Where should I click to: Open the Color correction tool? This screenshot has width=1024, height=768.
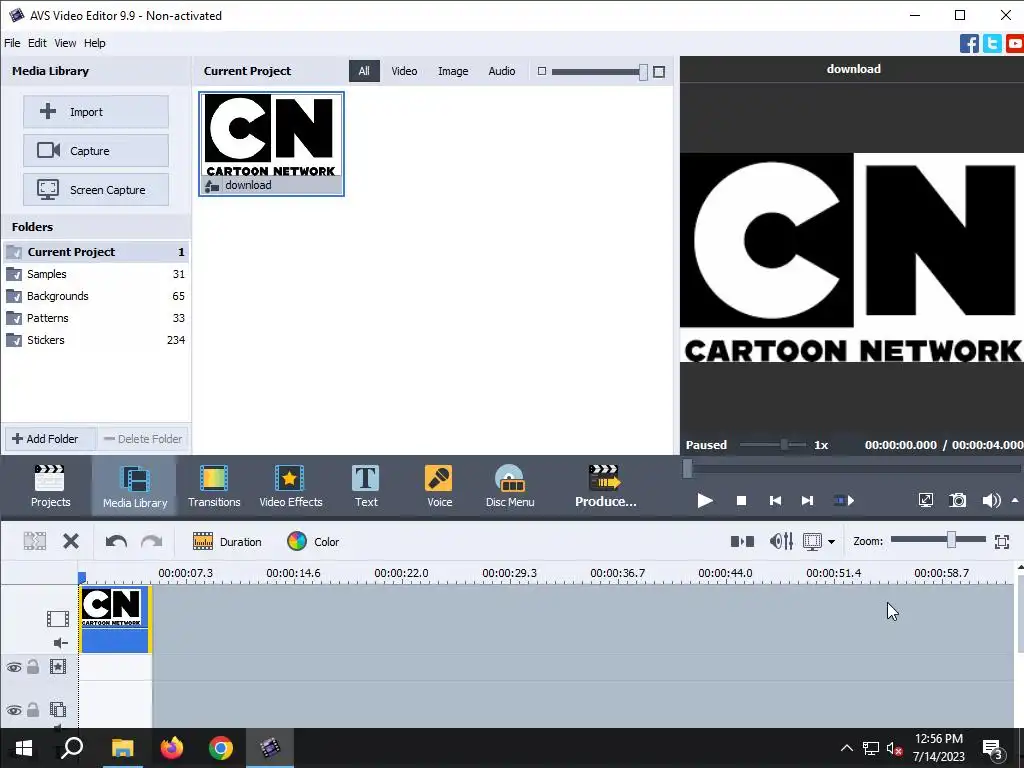click(x=313, y=541)
